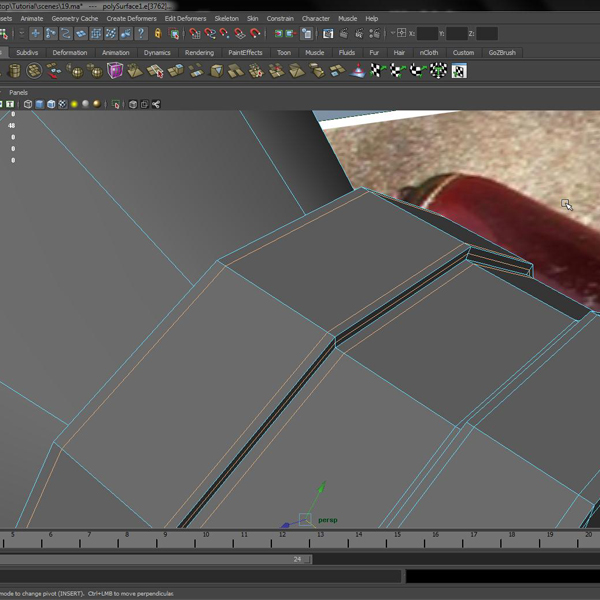The width and height of the screenshot is (600, 600).
Task: Click the circled Combine polygons shelf icon
Action: point(34,71)
